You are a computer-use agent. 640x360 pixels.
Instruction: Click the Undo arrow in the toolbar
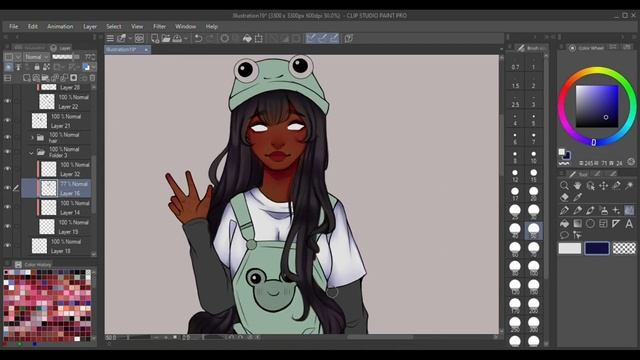pos(198,38)
